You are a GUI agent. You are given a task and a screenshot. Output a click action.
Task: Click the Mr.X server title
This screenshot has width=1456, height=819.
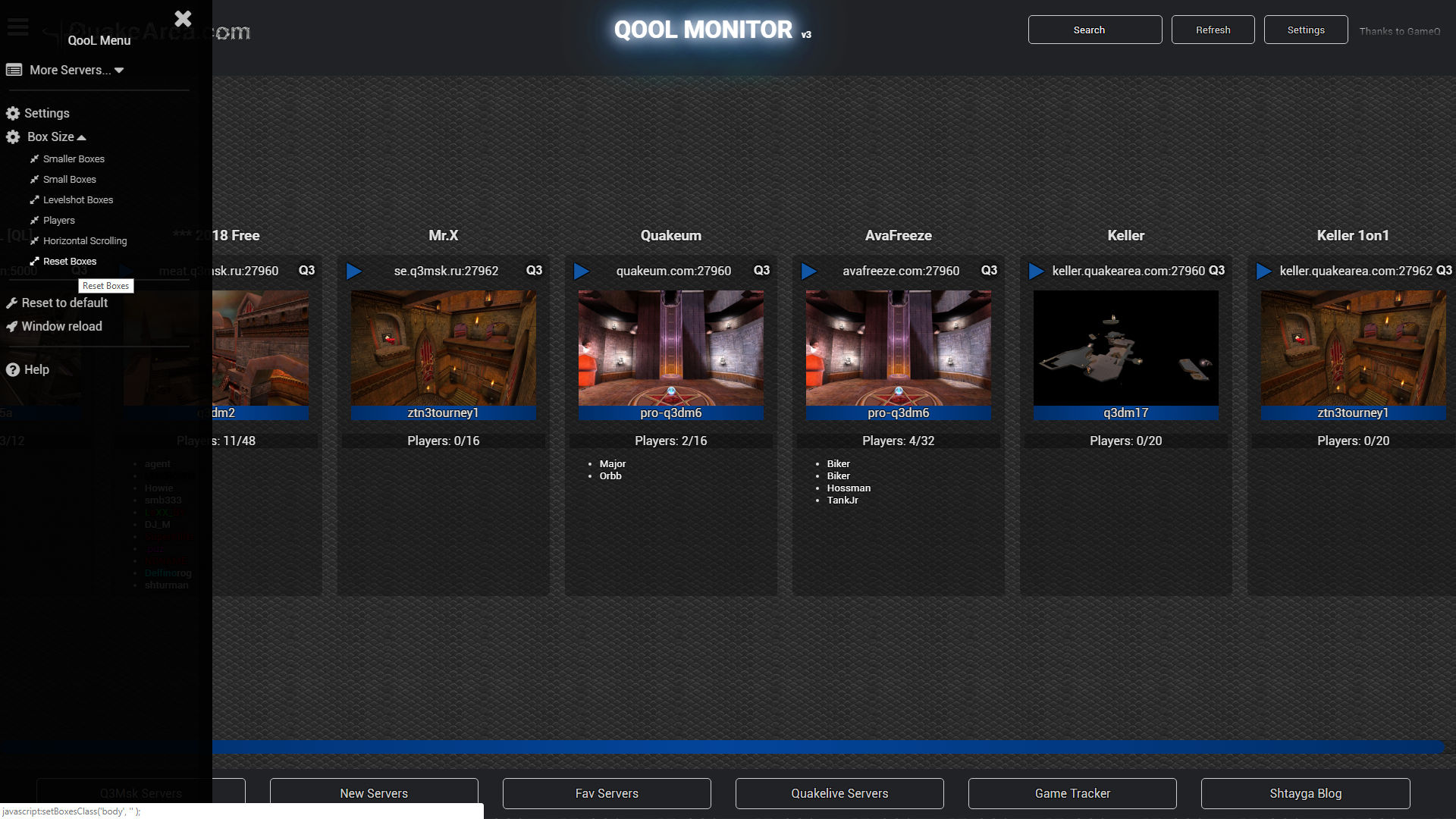444,235
